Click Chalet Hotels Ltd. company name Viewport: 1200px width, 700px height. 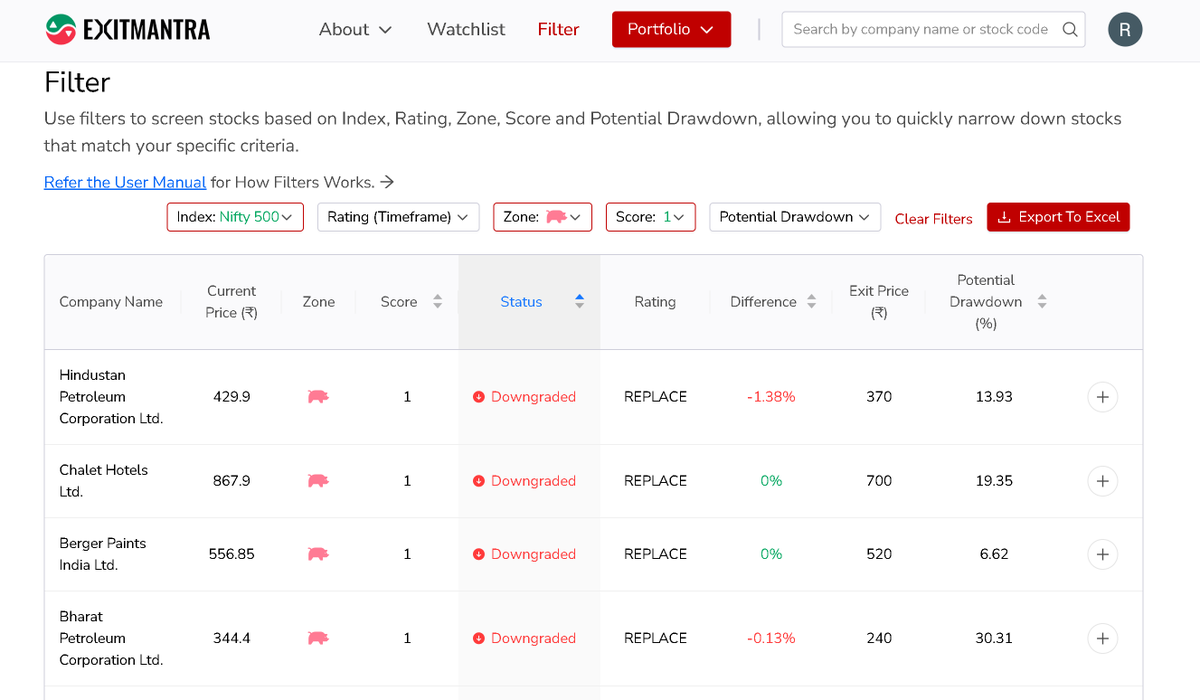(x=103, y=481)
